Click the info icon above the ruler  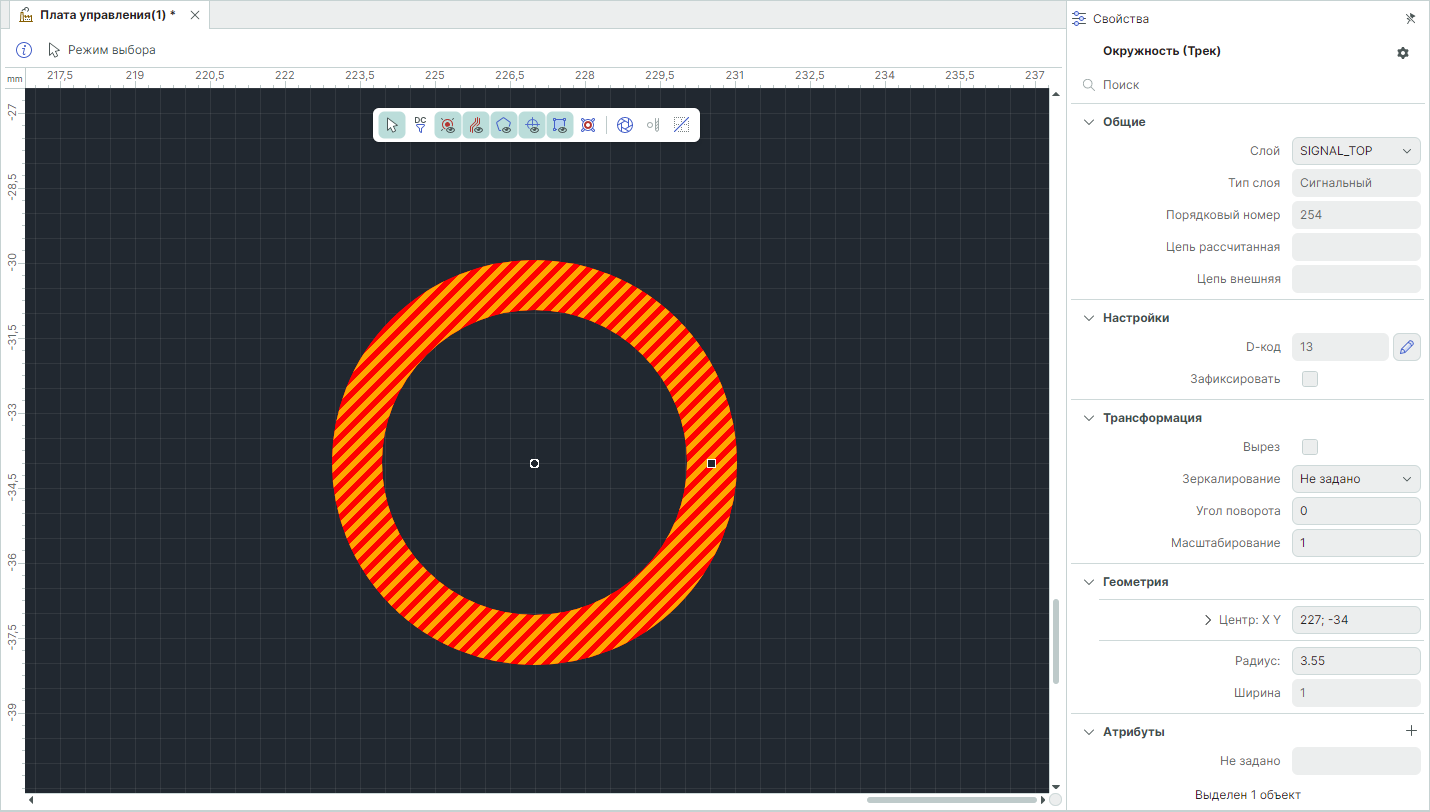coord(25,50)
